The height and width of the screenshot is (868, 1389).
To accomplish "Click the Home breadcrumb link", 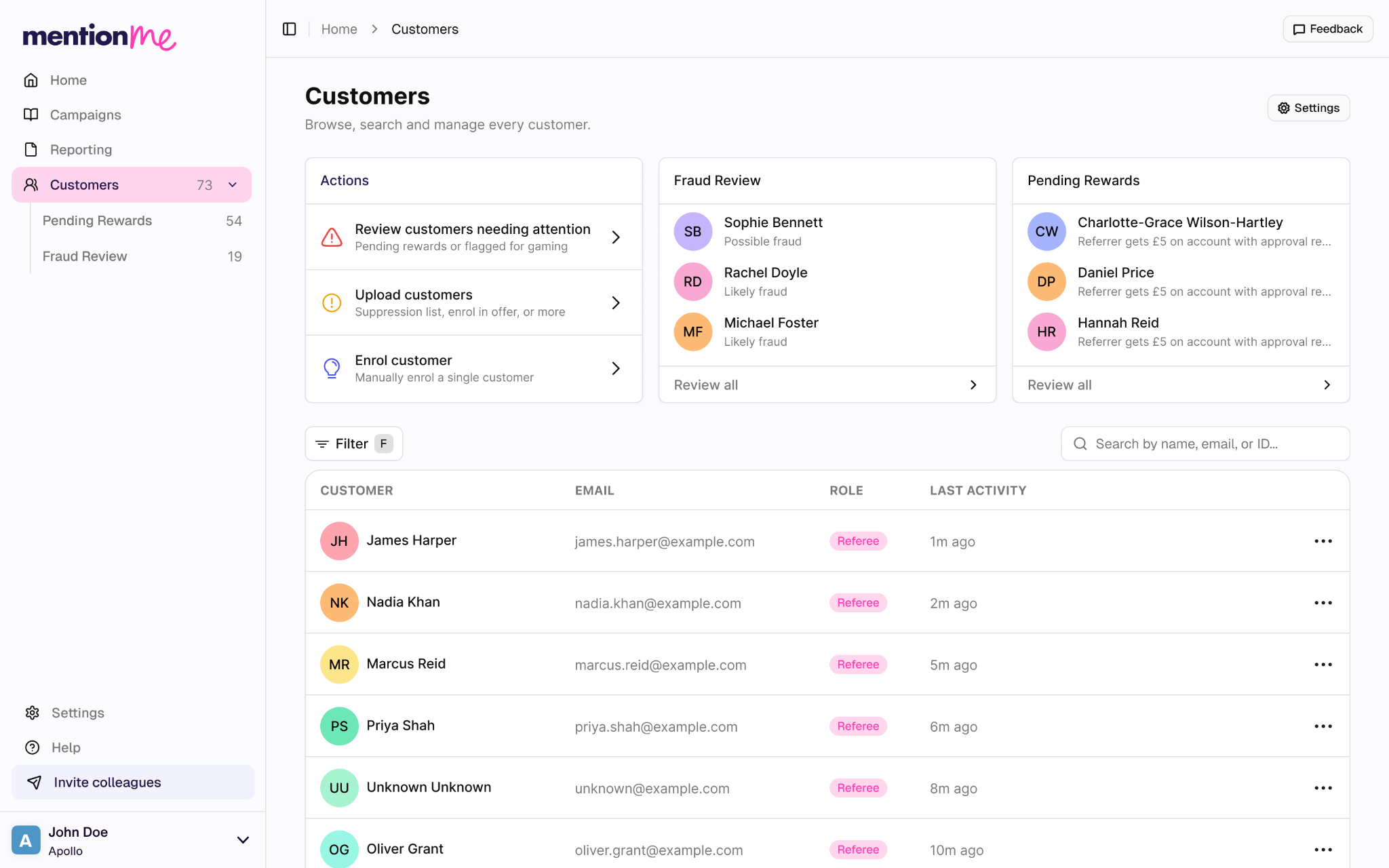I will click(x=339, y=29).
